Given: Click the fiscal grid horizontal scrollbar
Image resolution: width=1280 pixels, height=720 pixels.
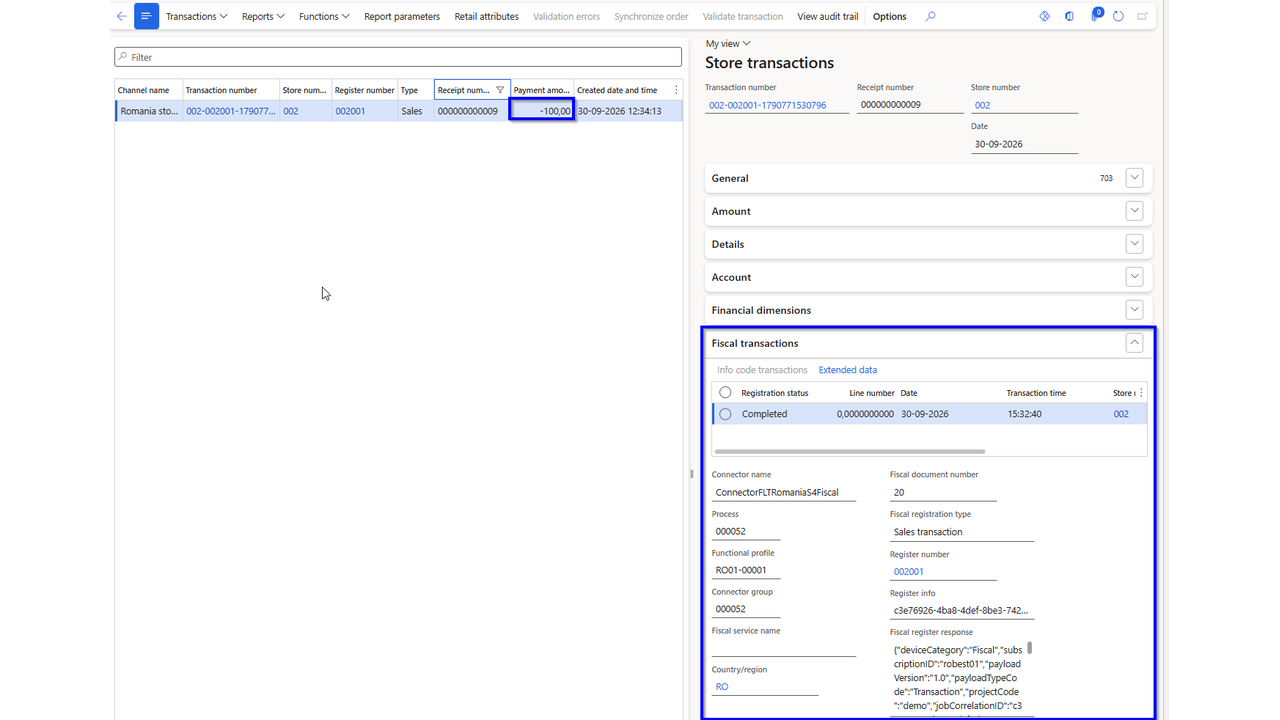Looking at the screenshot, I should tap(850, 451).
